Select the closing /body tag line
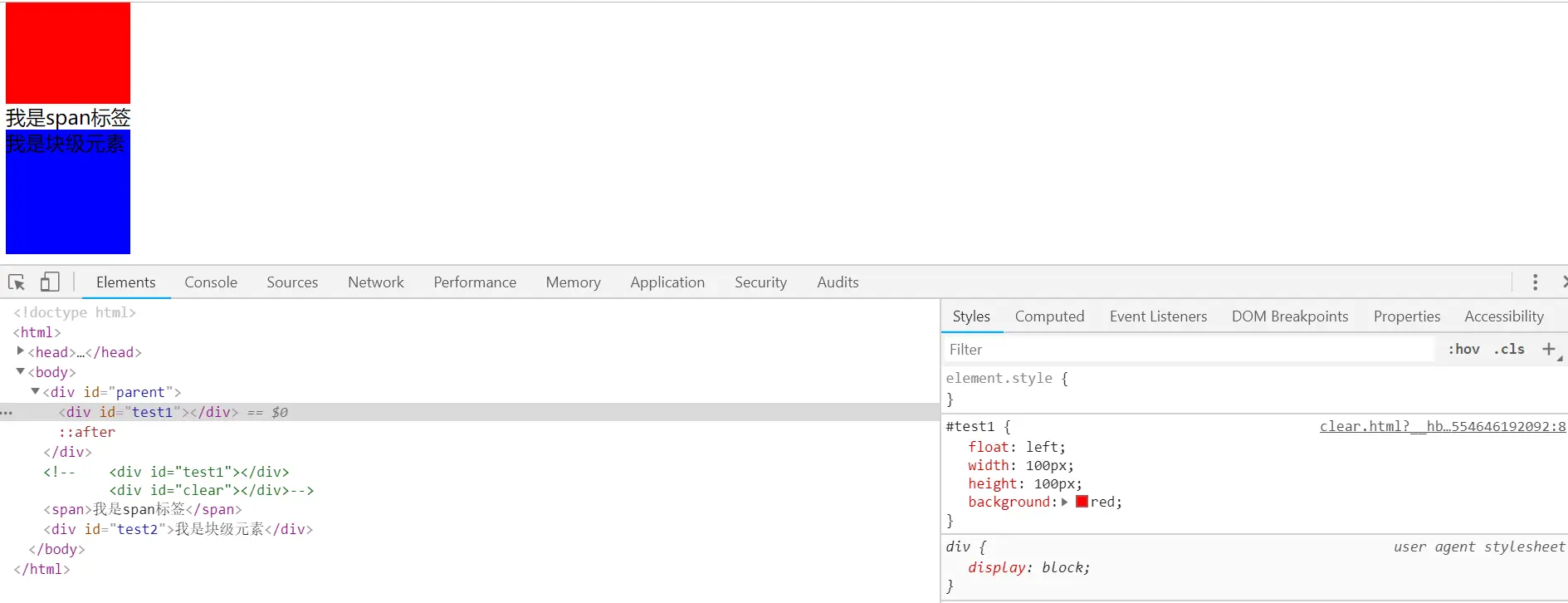 coord(56,549)
